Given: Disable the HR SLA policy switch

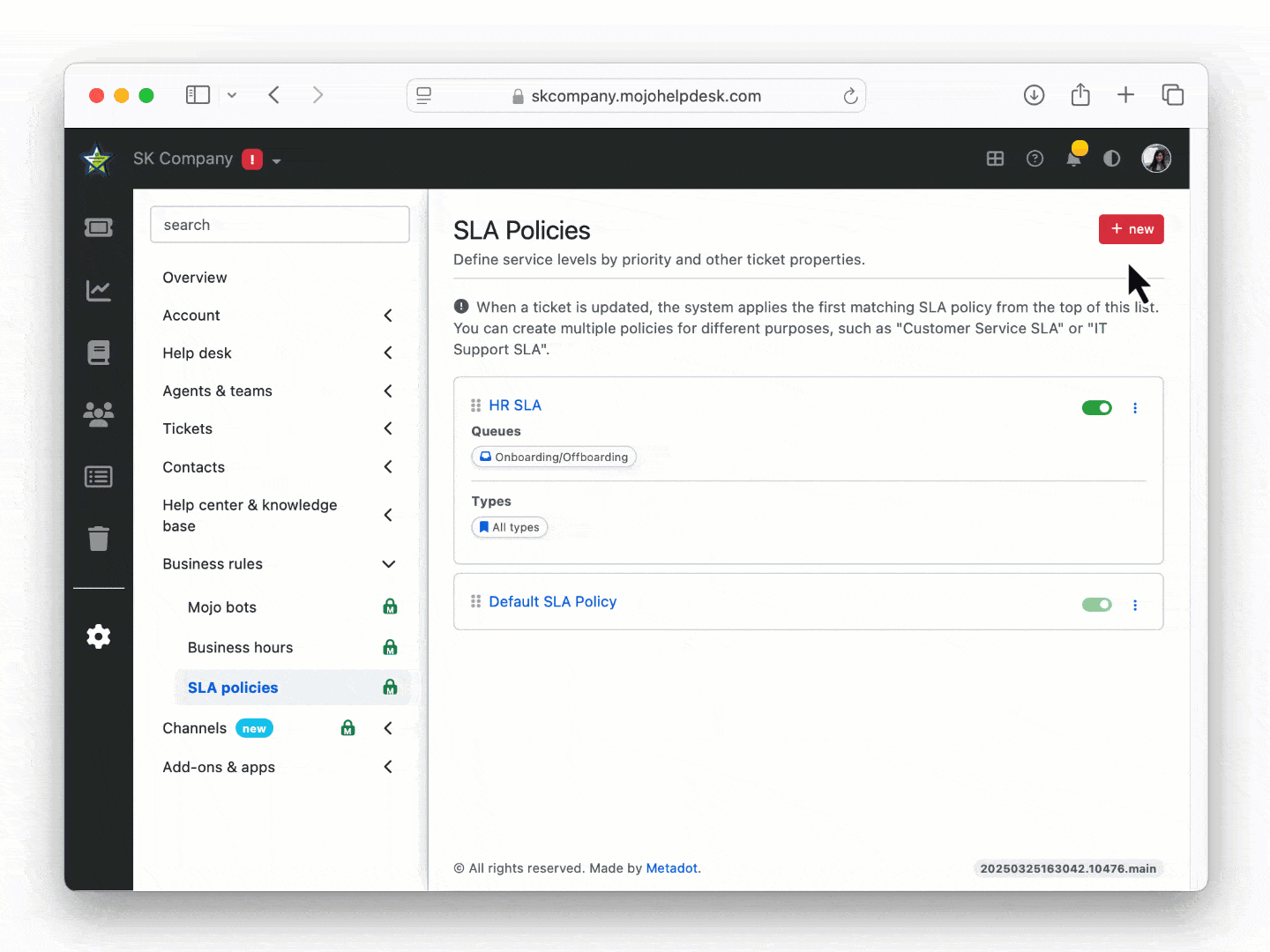Looking at the screenshot, I should [x=1097, y=408].
